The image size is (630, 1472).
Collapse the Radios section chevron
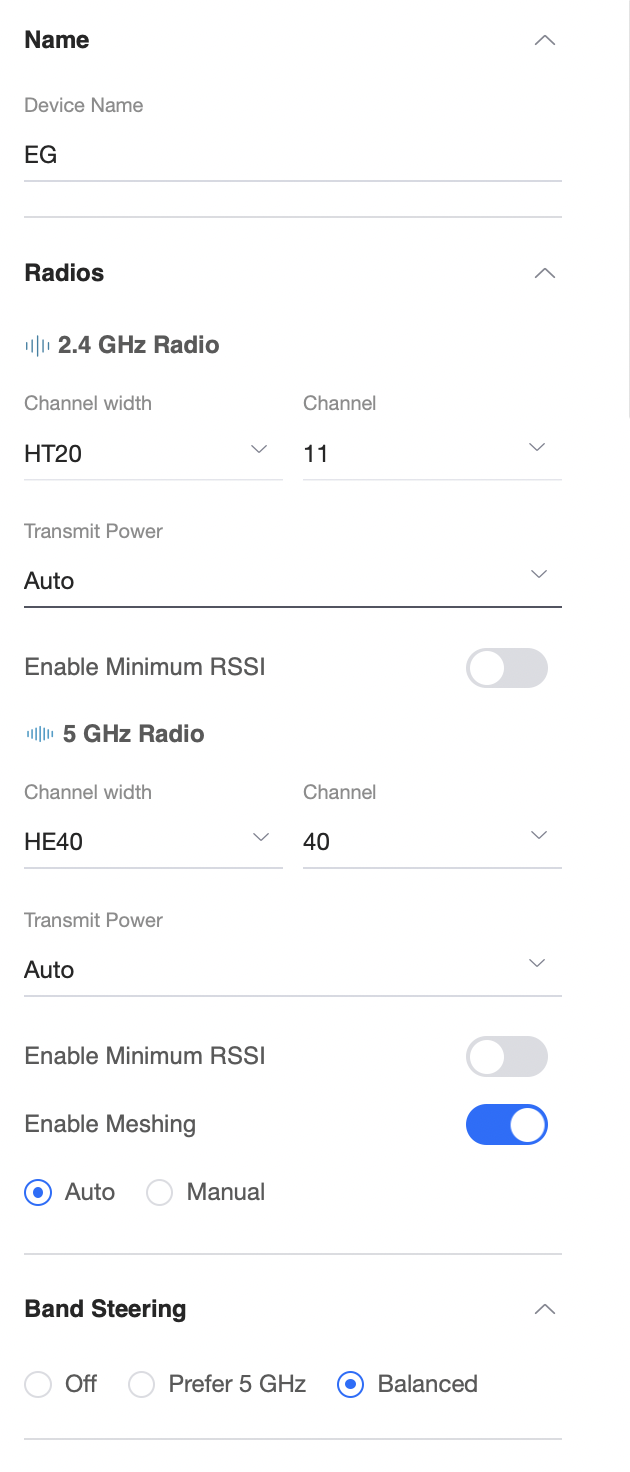coord(544,273)
